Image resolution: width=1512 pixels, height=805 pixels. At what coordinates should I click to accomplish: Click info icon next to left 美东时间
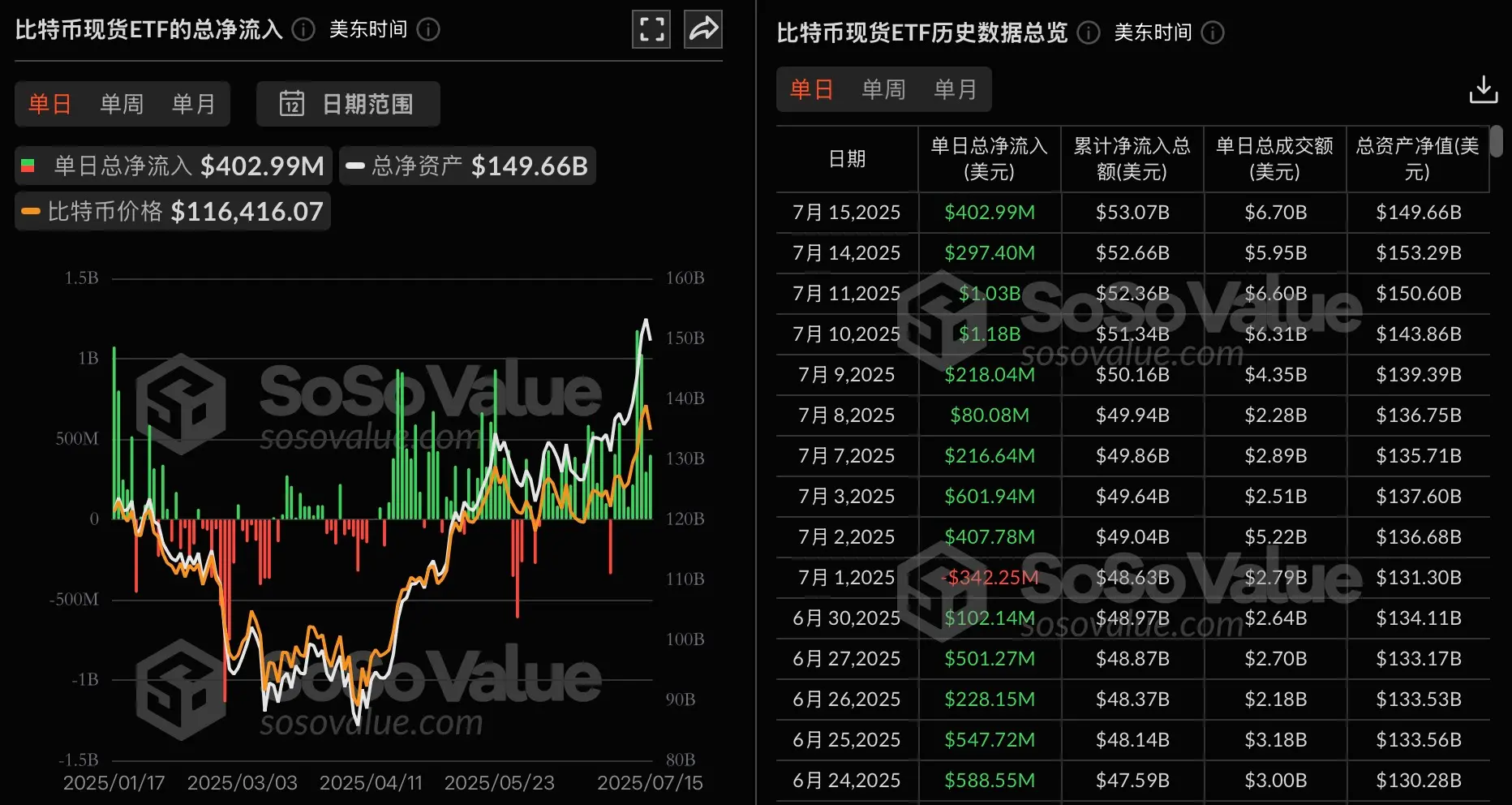click(x=428, y=30)
